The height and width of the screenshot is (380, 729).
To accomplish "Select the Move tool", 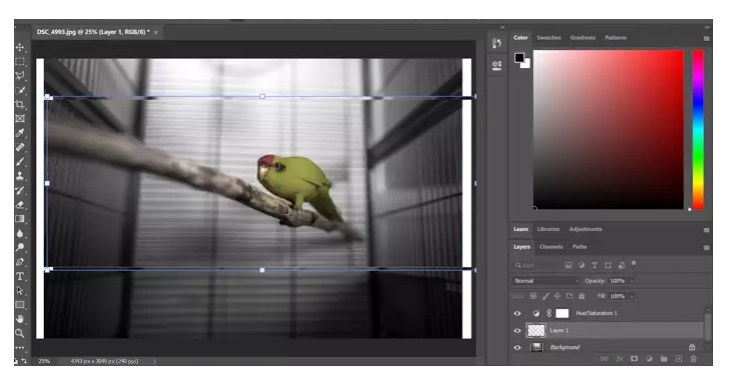I will [x=20, y=47].
